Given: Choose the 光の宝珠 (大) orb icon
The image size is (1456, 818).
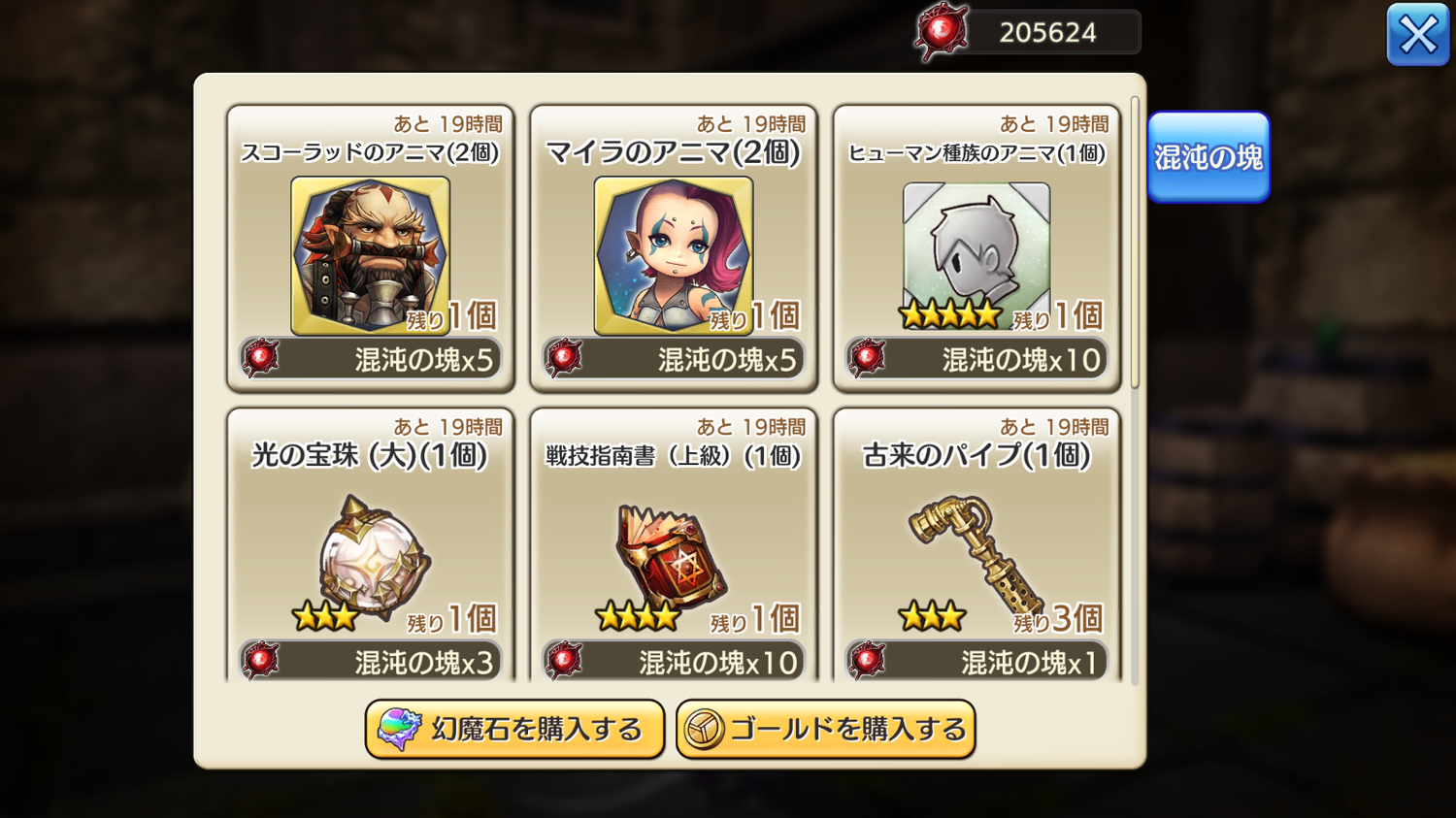Looking at the screenshot, I should [374, 557].
